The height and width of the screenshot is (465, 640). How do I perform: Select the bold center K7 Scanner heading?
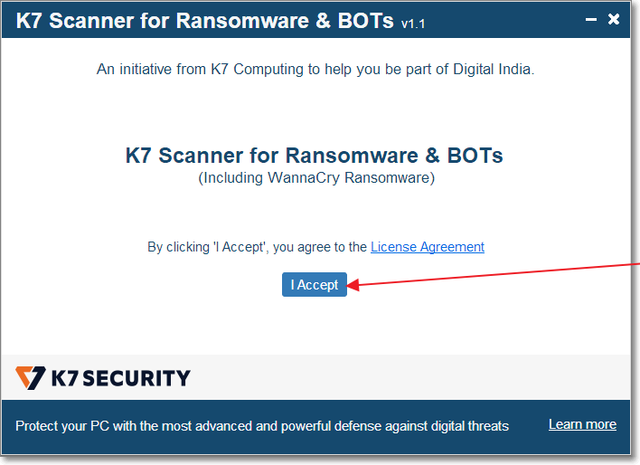(x=314, y=156)
